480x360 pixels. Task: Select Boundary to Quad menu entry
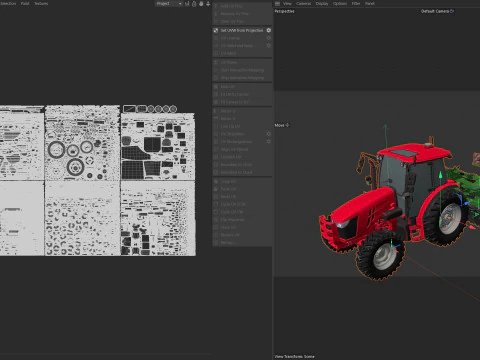pyautogui.click(x=242, y=172)
